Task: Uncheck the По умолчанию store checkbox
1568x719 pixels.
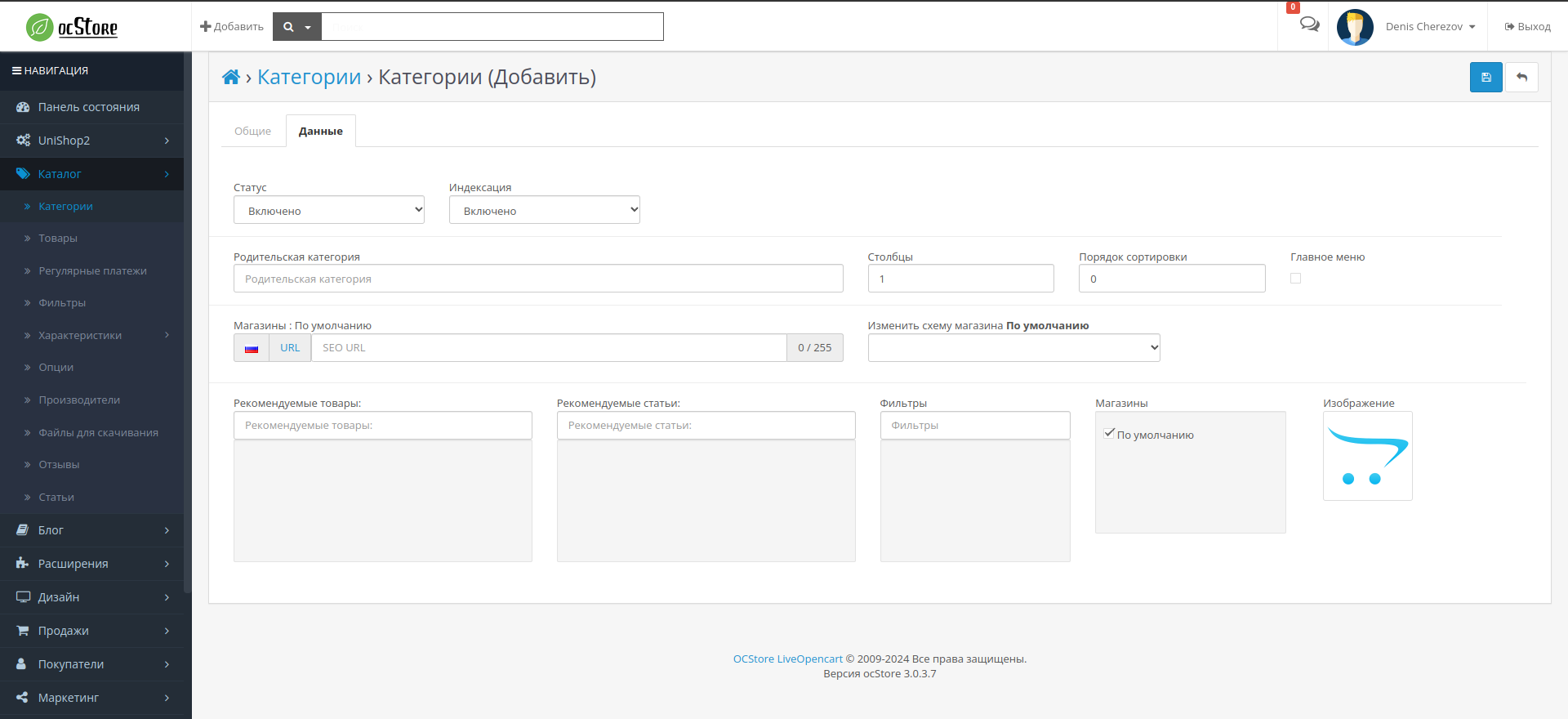Action: 1109,434
